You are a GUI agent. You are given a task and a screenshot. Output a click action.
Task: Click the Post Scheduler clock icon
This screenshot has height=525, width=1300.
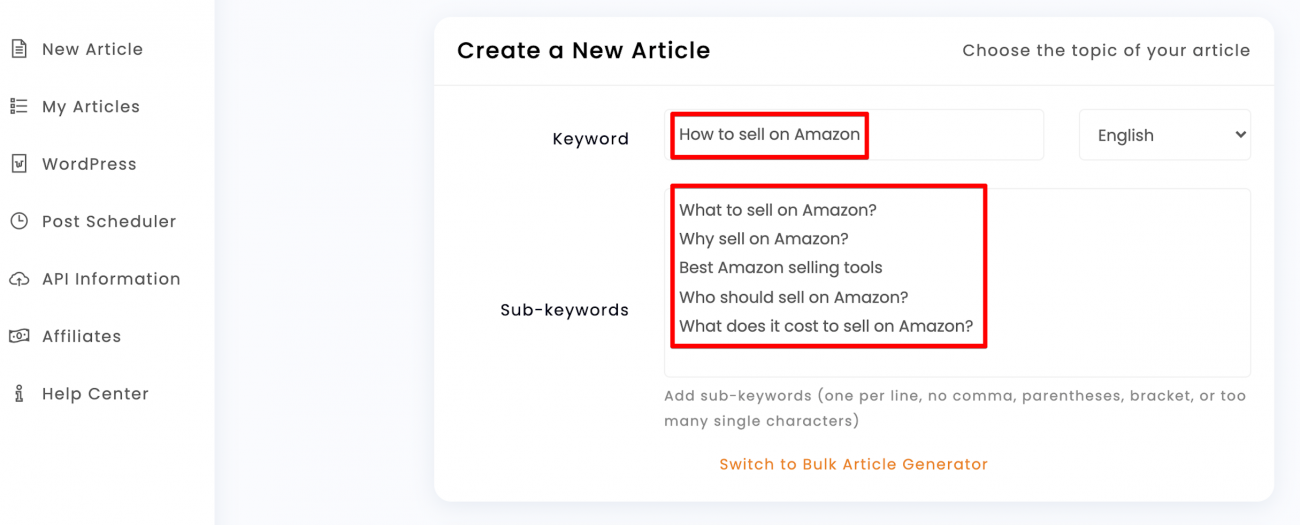pyautogui.click(x=18, y=221)
